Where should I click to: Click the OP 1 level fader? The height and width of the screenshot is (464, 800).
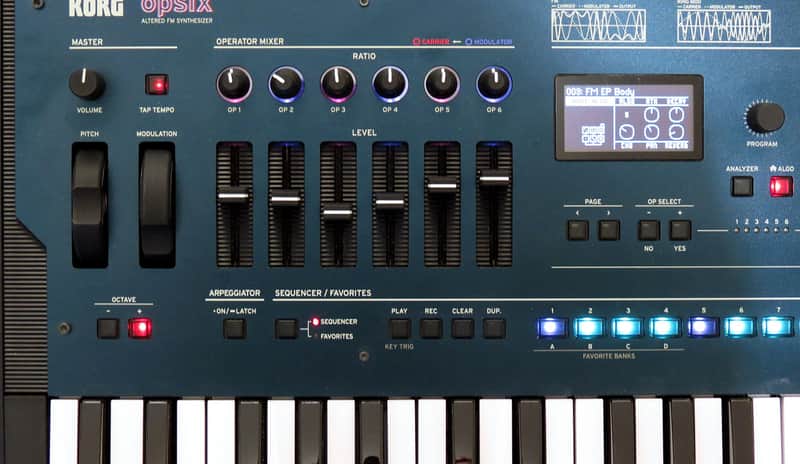(234, 196)
